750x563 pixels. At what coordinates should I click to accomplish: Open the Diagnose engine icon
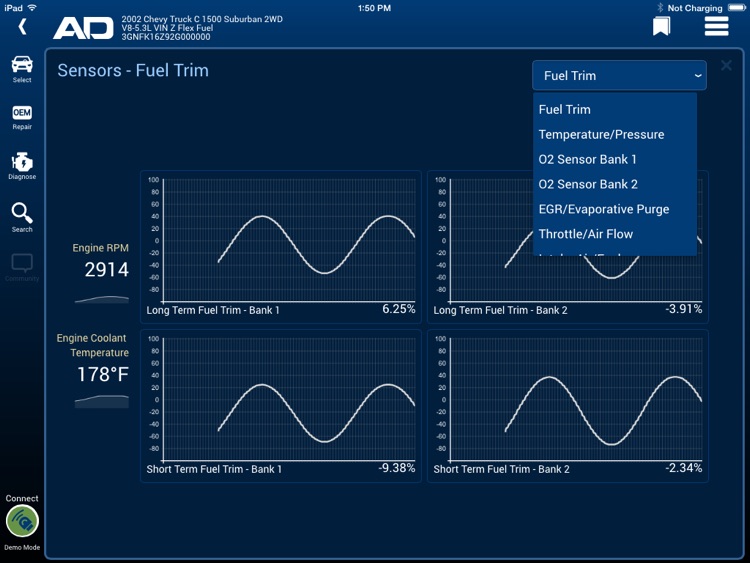click(x=22, y=166)
